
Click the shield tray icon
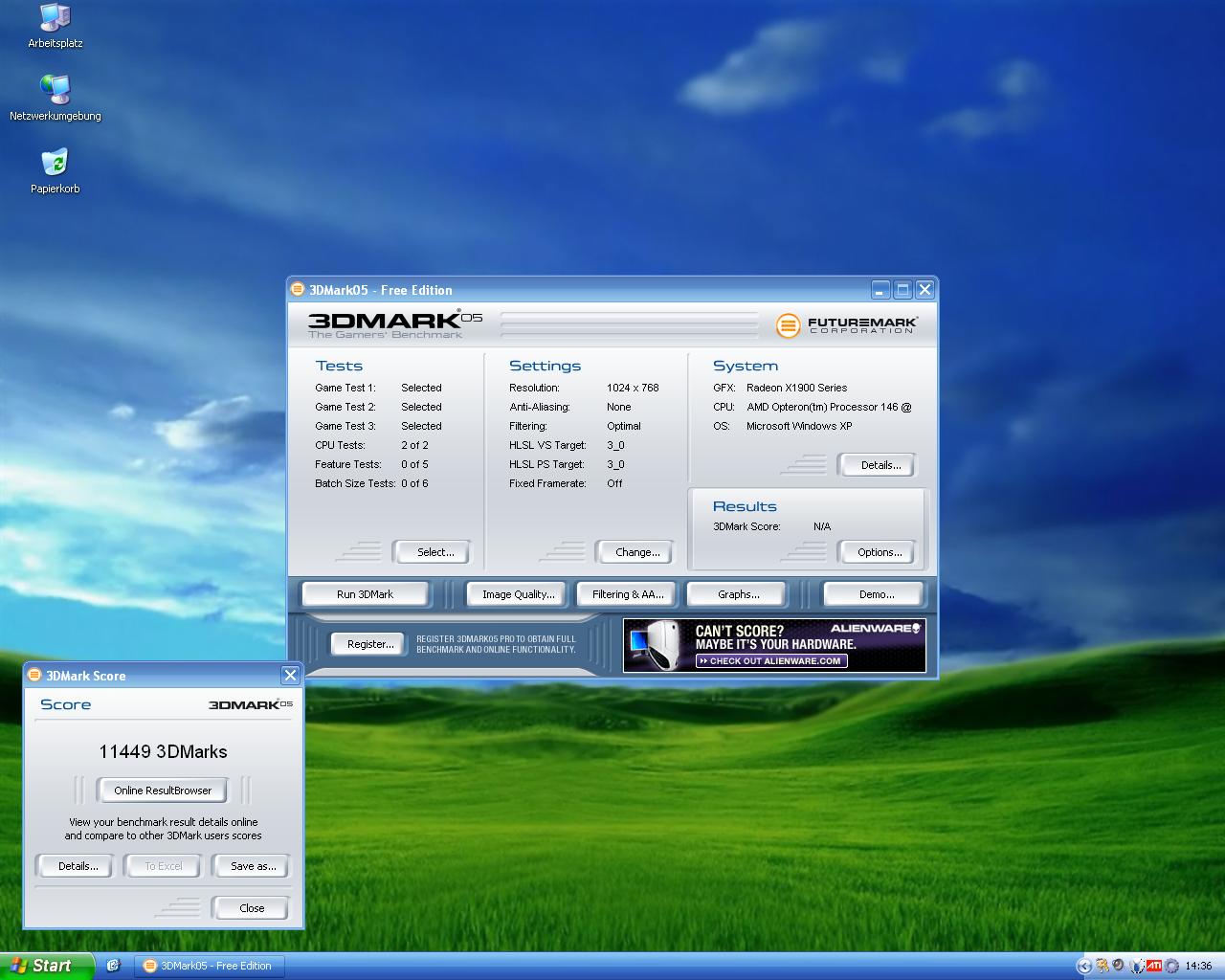[x=1137, y=966]
